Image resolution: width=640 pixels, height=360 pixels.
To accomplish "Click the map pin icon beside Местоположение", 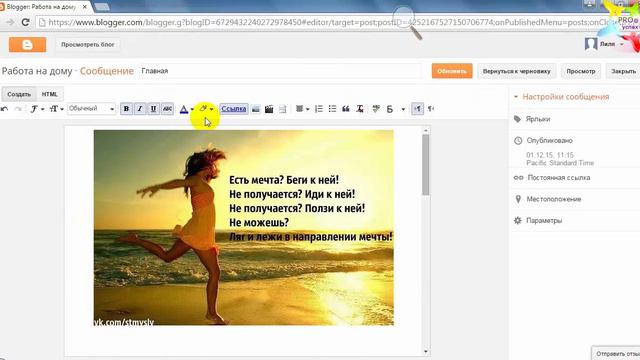I will click(518, 199).
